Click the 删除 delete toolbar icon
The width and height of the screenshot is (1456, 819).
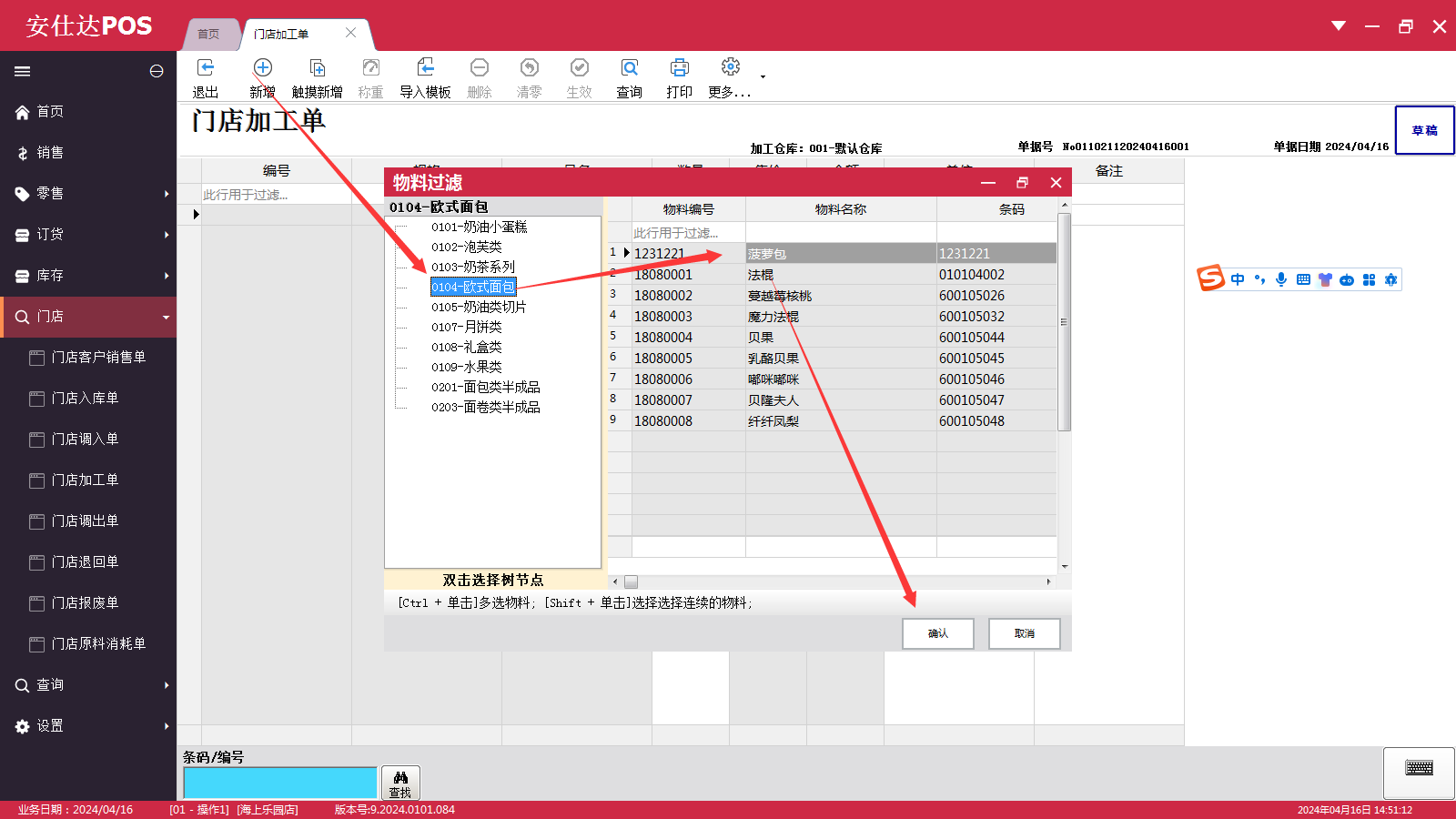[x=480, y=68]
